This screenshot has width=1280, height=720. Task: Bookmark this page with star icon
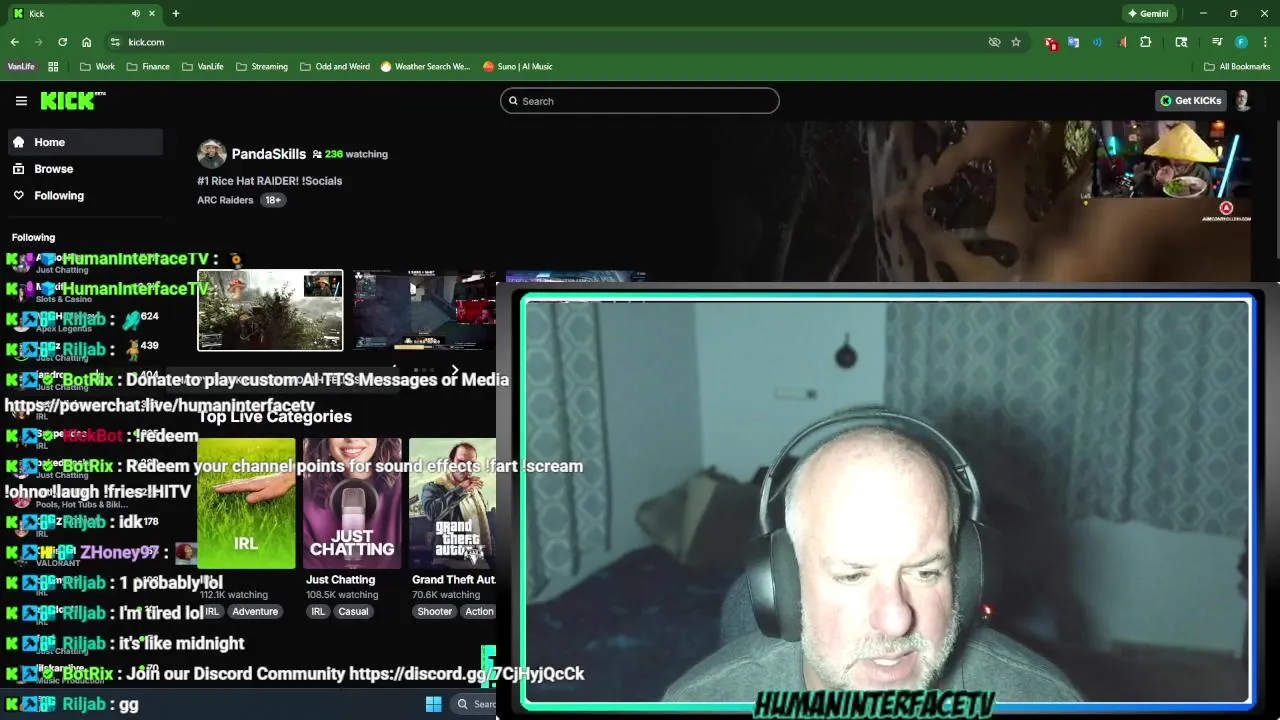coord(1016,42)
